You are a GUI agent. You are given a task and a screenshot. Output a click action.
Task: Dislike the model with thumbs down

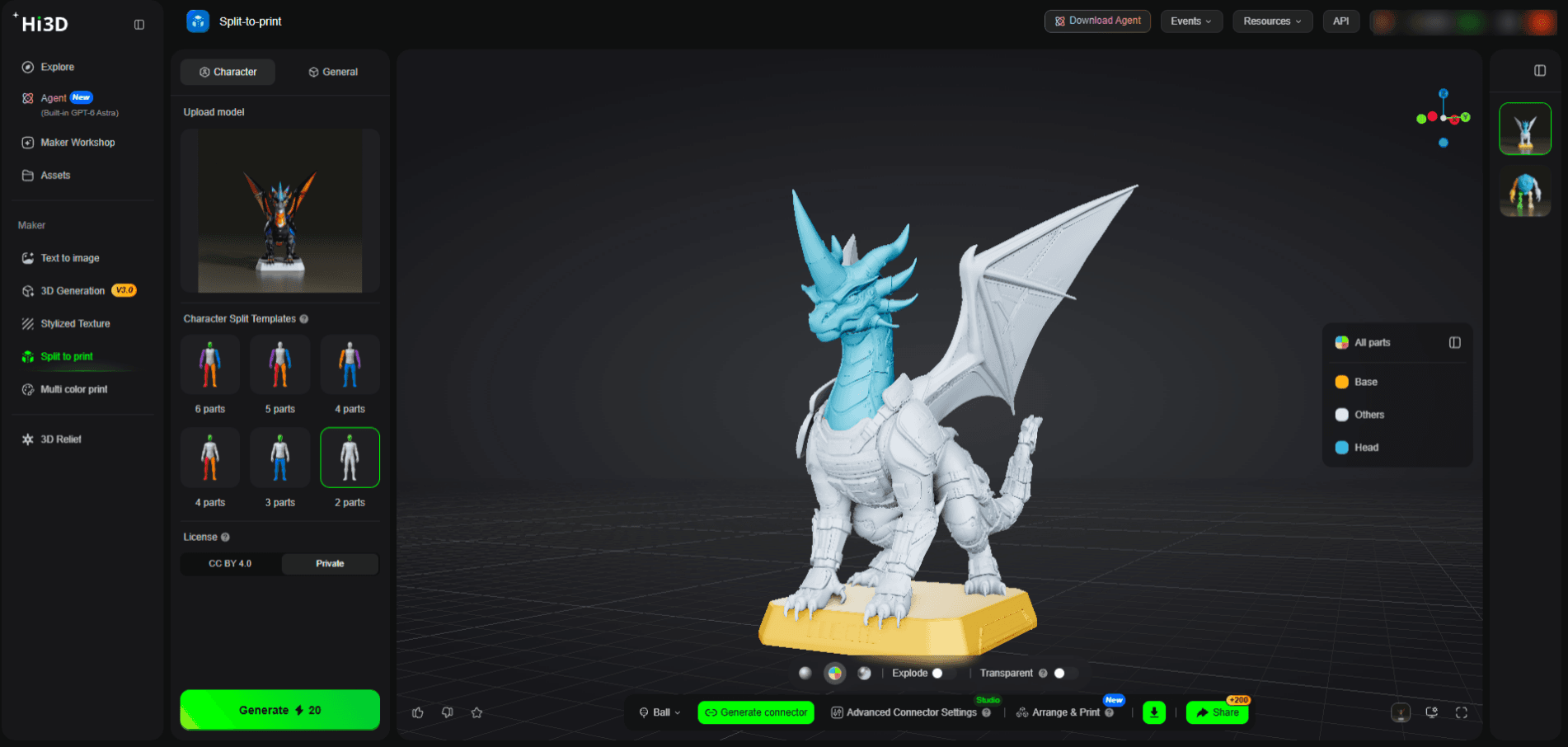(448, 712)
